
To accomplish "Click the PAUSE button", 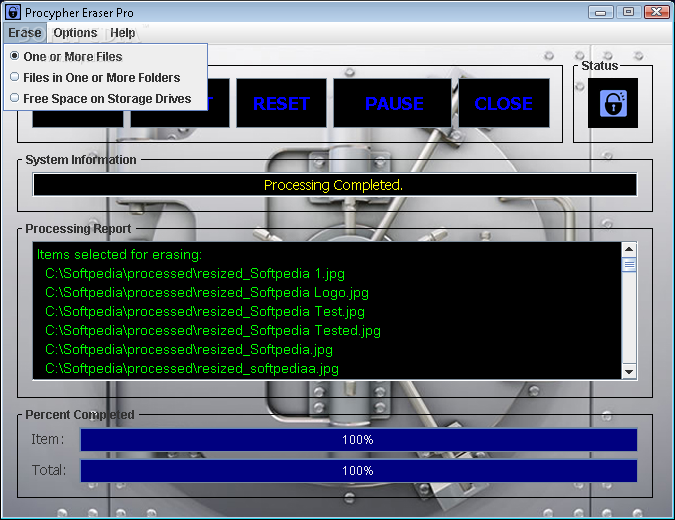I will pos(394,103).
